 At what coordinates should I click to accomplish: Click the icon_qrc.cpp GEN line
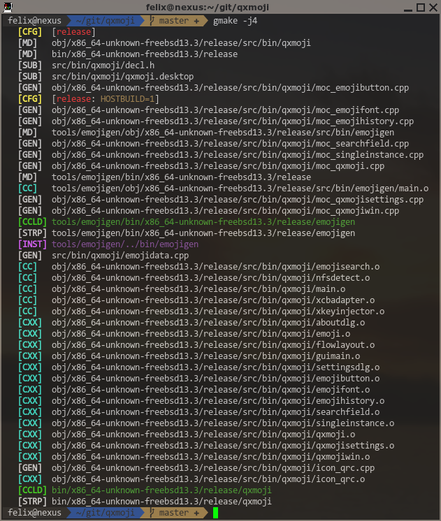coord(196,468)
